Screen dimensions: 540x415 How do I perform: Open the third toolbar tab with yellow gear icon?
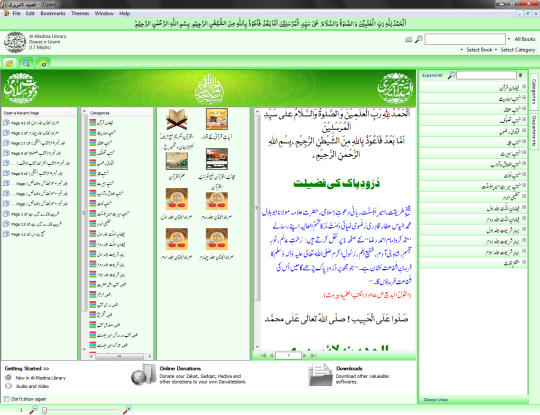[43, 63]
